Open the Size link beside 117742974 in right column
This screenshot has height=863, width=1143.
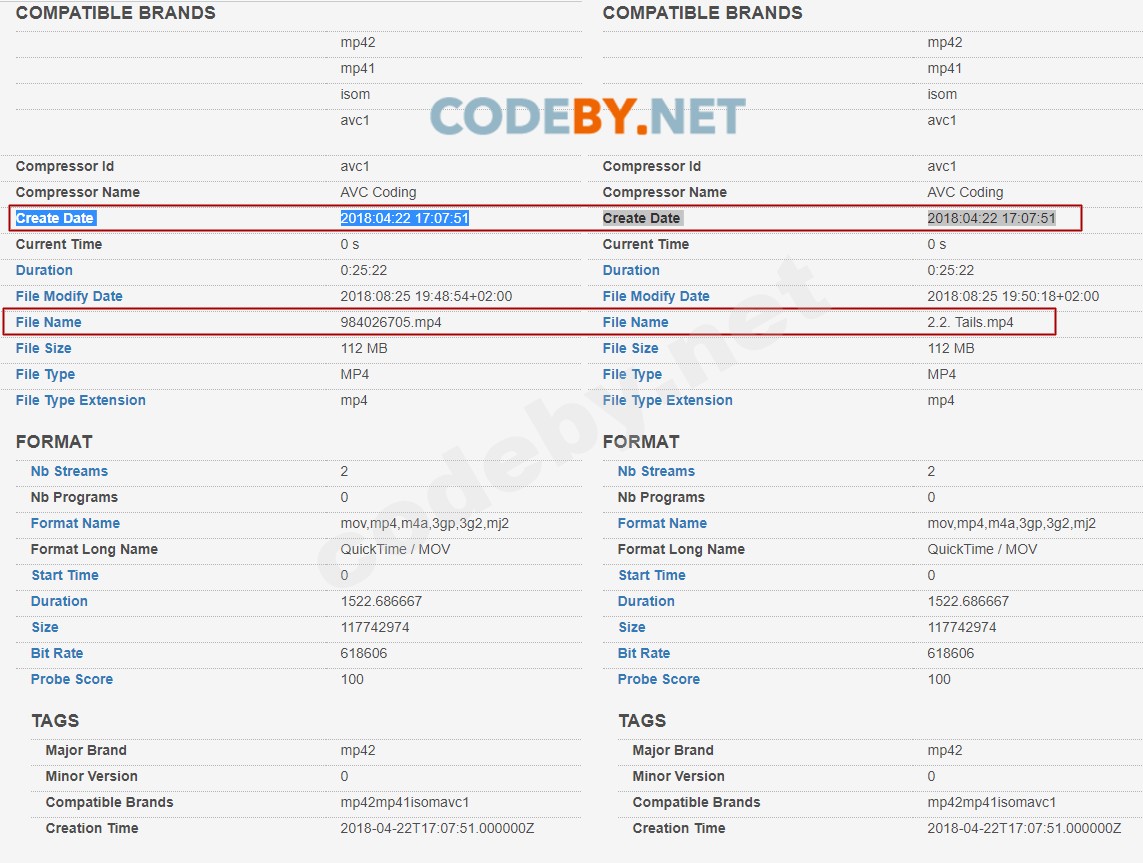click(631, 628)
